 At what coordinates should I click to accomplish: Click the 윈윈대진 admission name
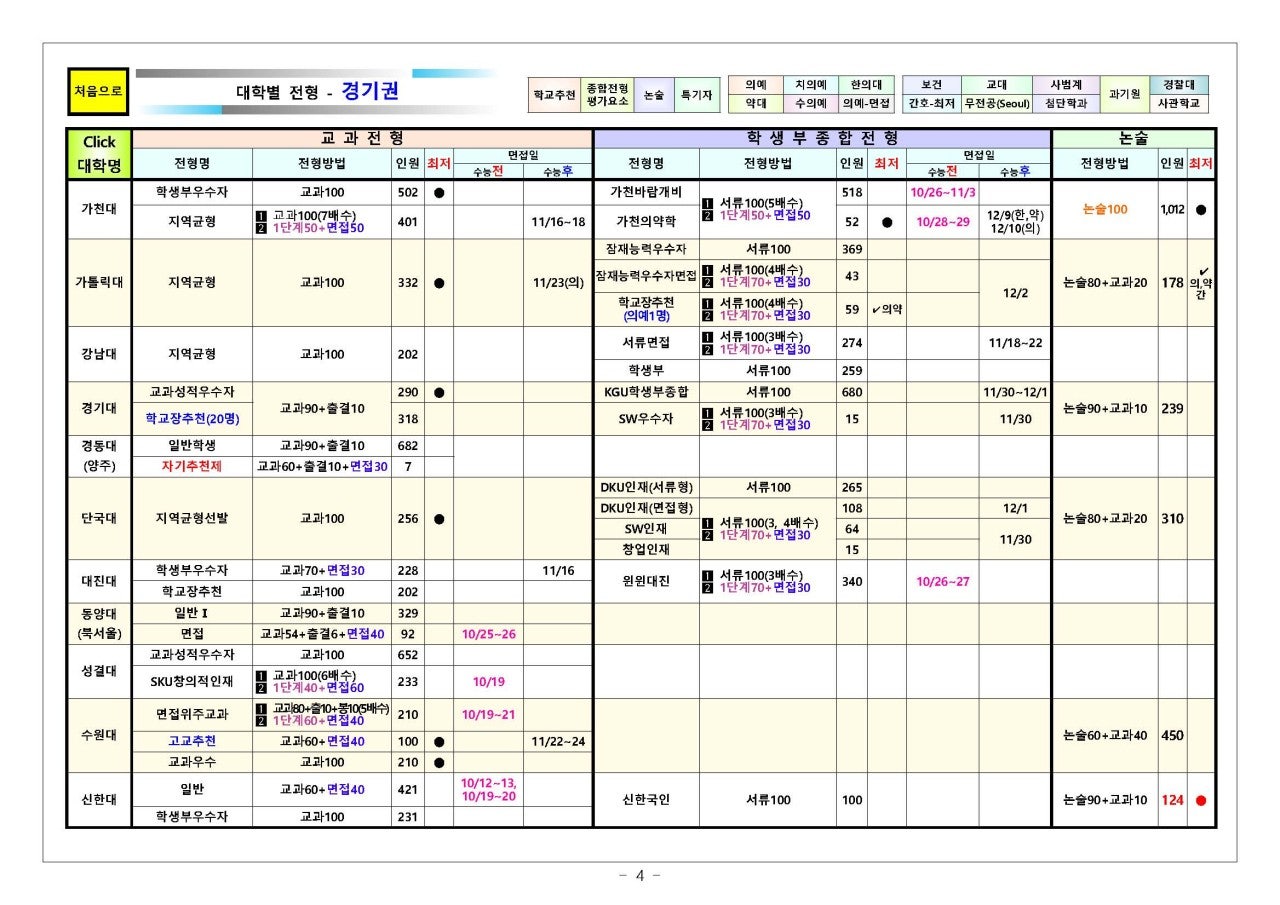(x=646, y=581)
